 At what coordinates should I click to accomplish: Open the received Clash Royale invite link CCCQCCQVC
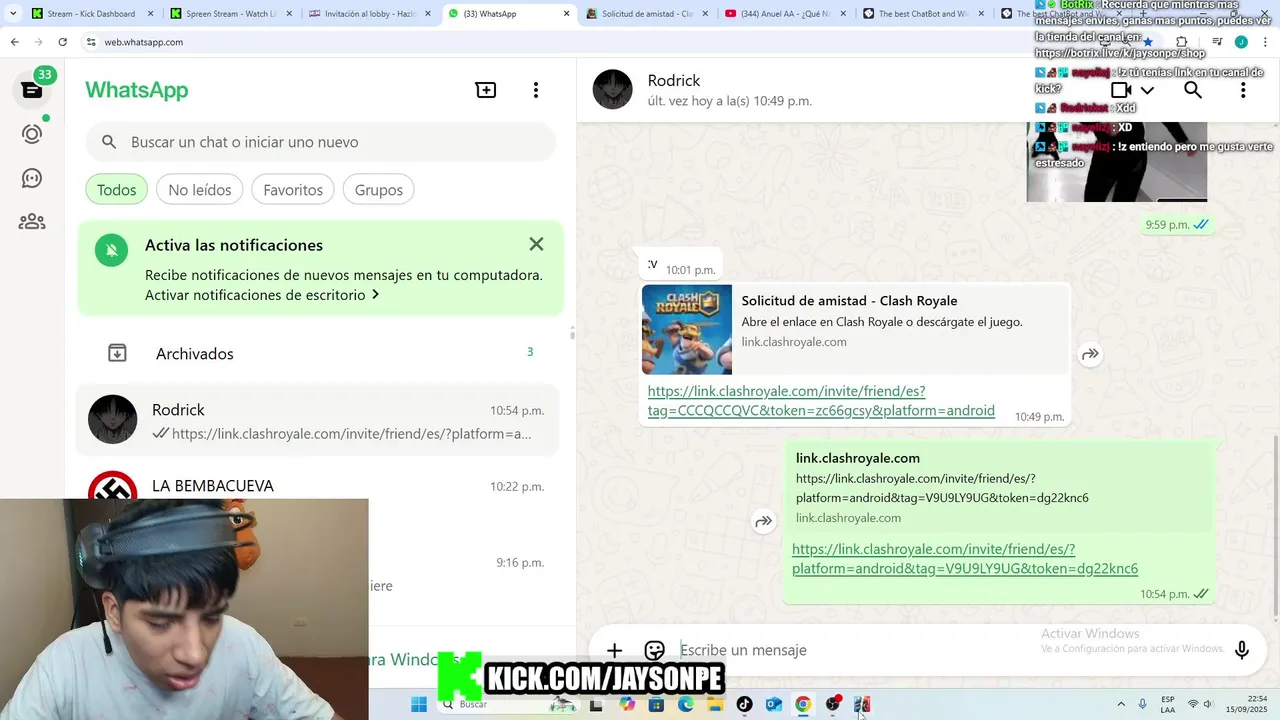(x=821, y=401)
